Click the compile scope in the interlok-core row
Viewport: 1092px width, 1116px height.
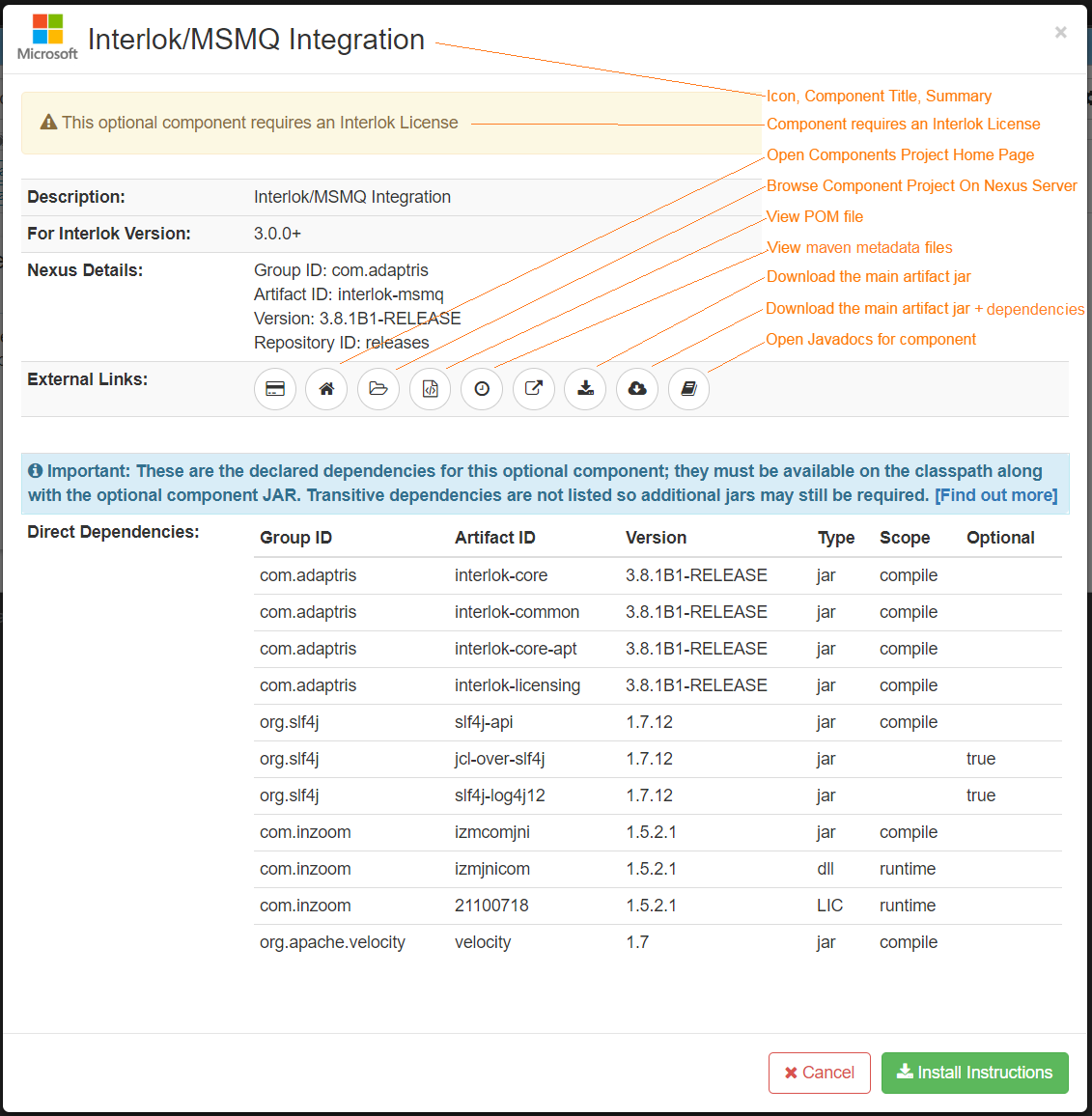[909, 575]
